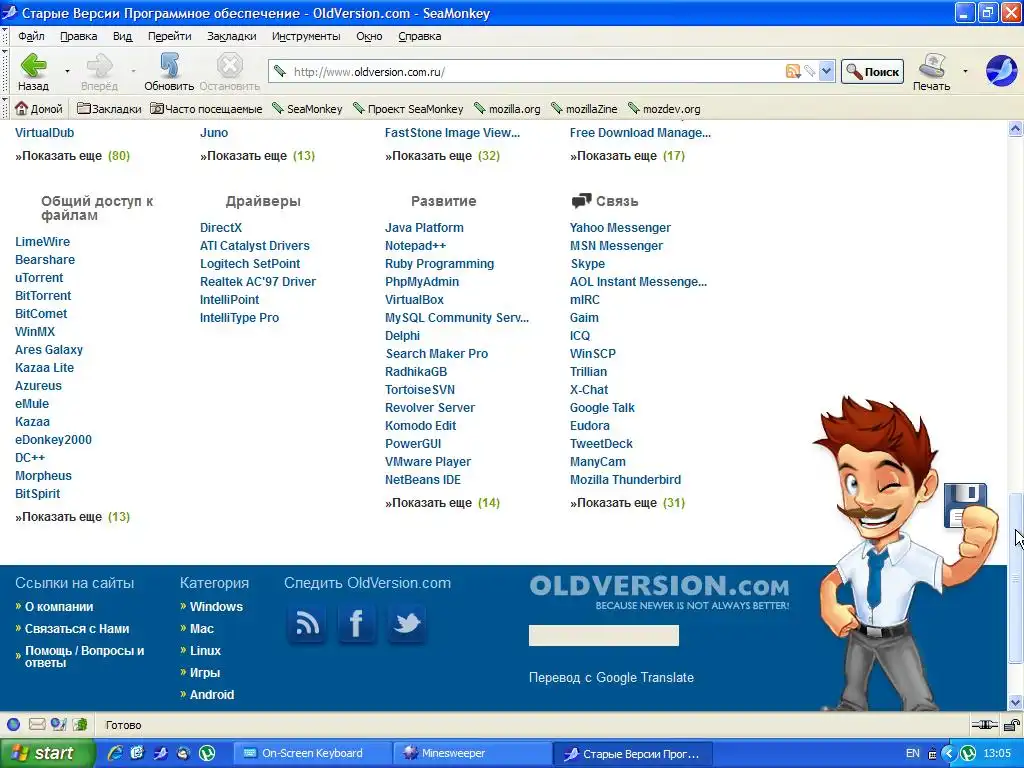Open the Вид menu
This screenshot has height=768, width=1024.
tap(122, 37)
